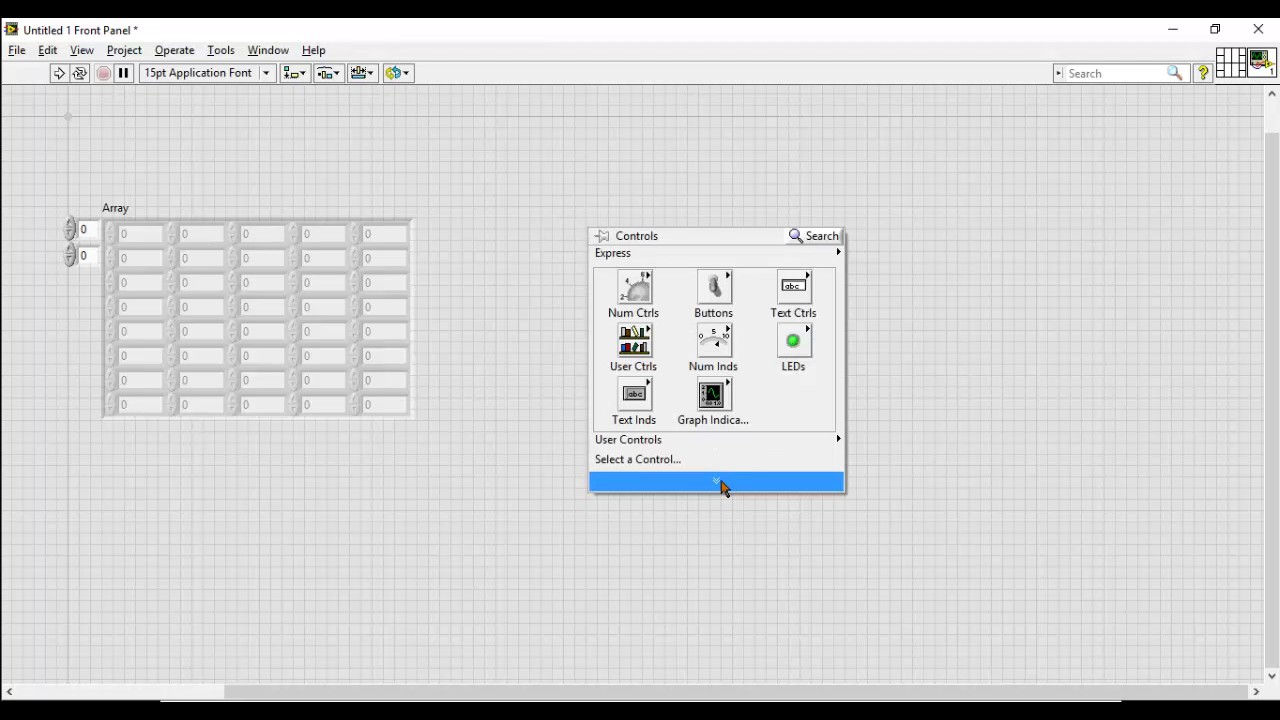Viewport: 1280px width, 720px height.
Task: Open the Resize Objects toolbar menu
Action: (363, 73)
